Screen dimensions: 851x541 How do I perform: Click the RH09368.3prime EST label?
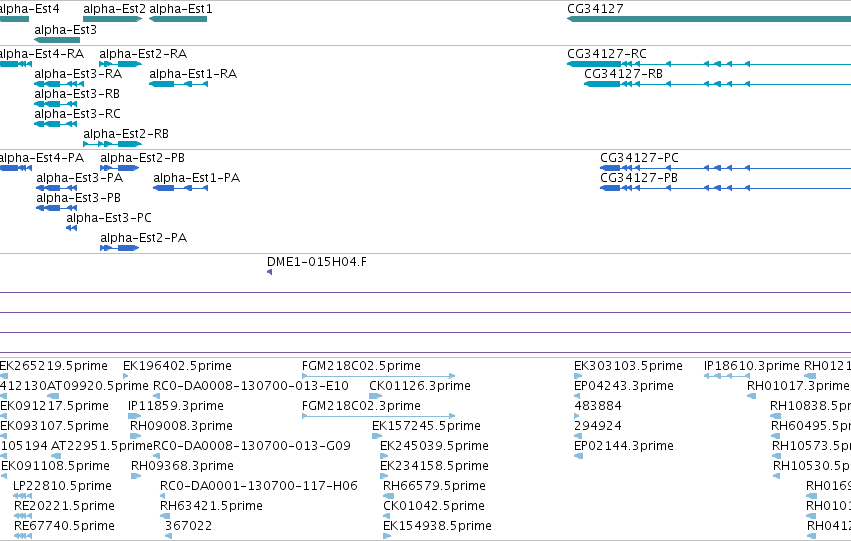tap(182, 466)
